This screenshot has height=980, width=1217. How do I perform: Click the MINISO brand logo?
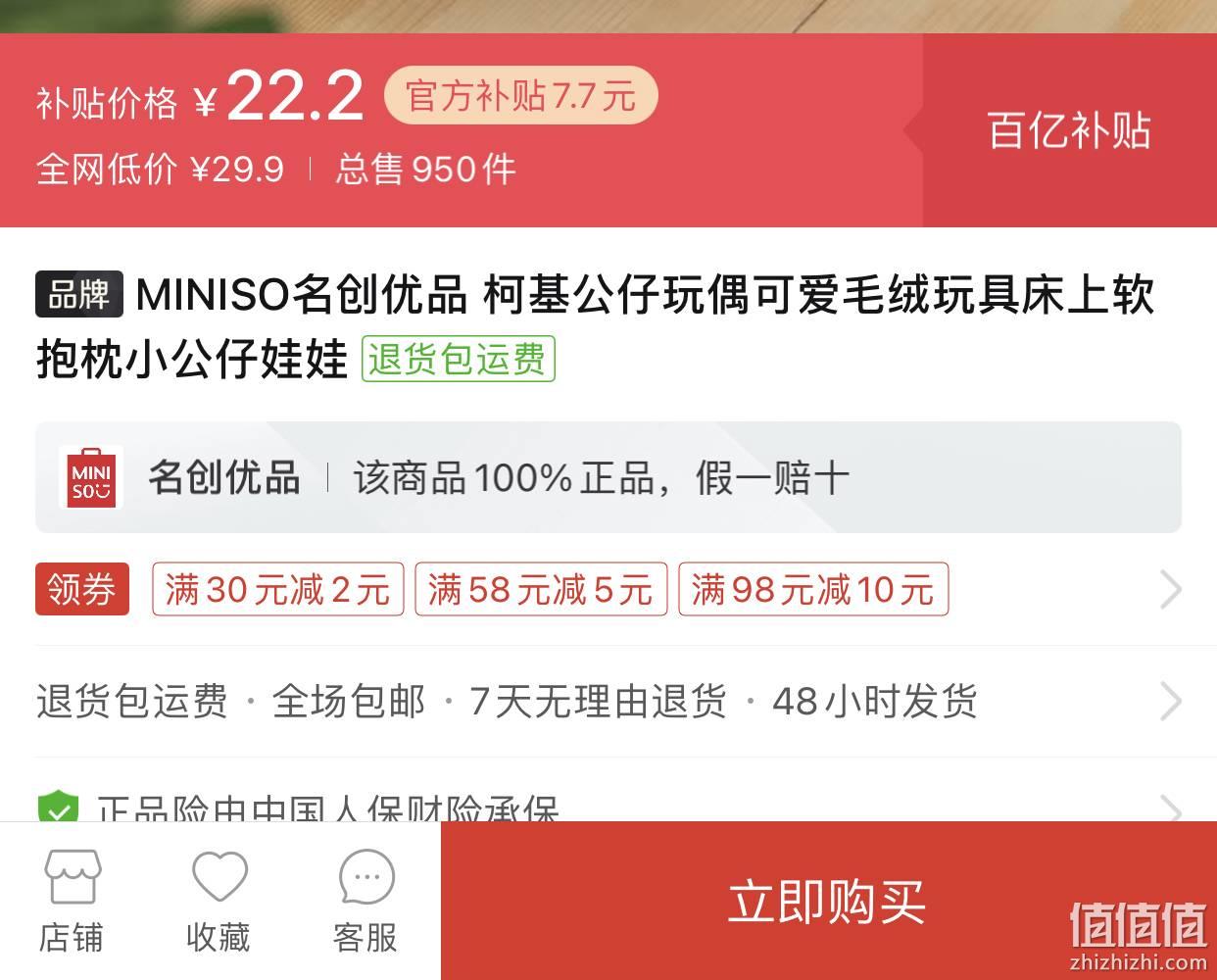(91, 478)
